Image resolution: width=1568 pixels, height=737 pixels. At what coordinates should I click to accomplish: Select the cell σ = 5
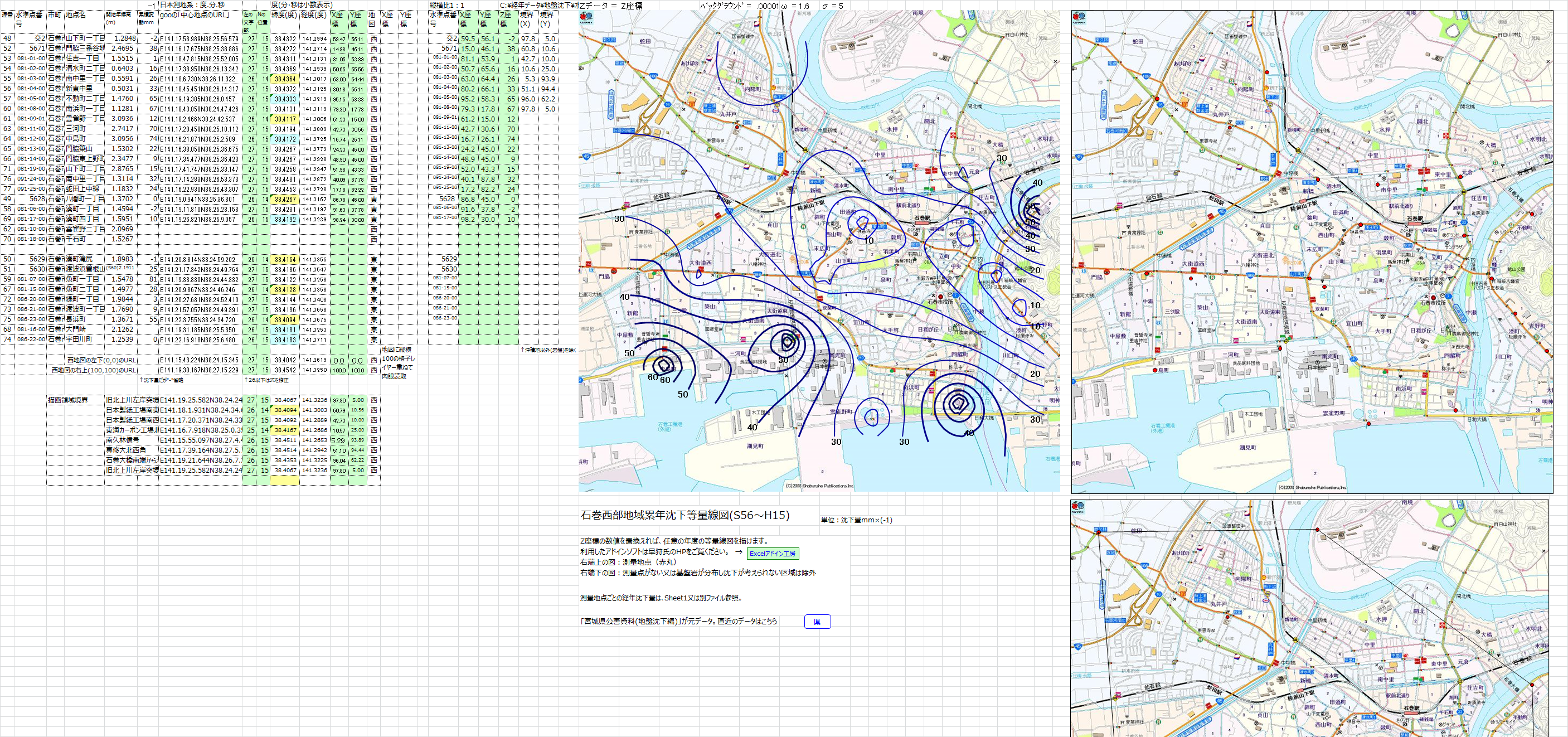pyautogui.click(x=833, y=6)
